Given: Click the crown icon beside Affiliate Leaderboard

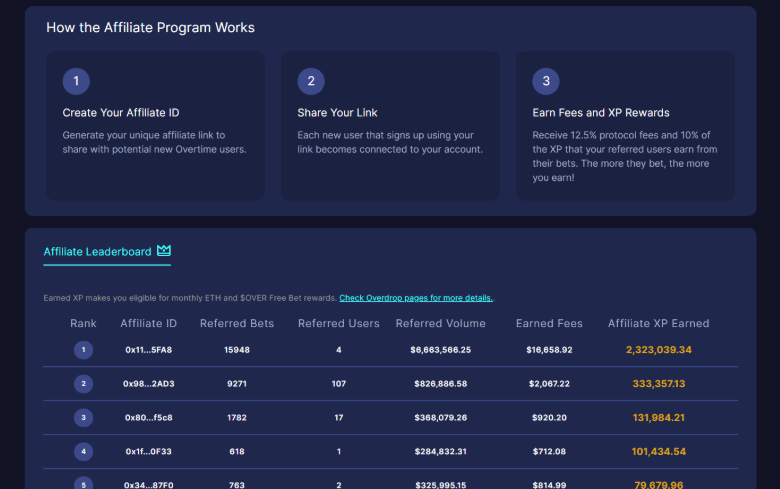Looking at the screenshot, I should tap(164, 251).
